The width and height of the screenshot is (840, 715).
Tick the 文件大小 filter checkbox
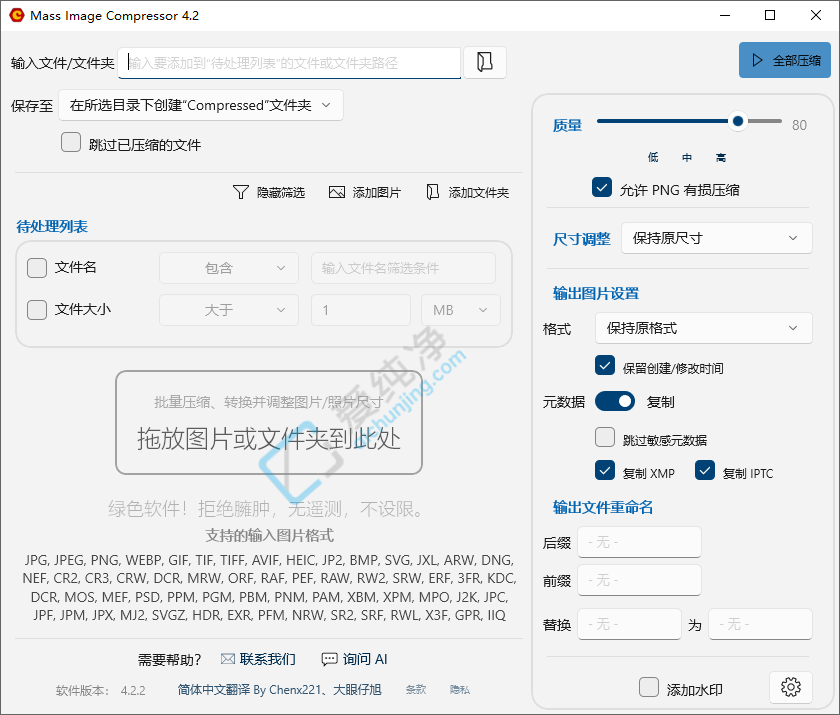(x=37, y=310)
